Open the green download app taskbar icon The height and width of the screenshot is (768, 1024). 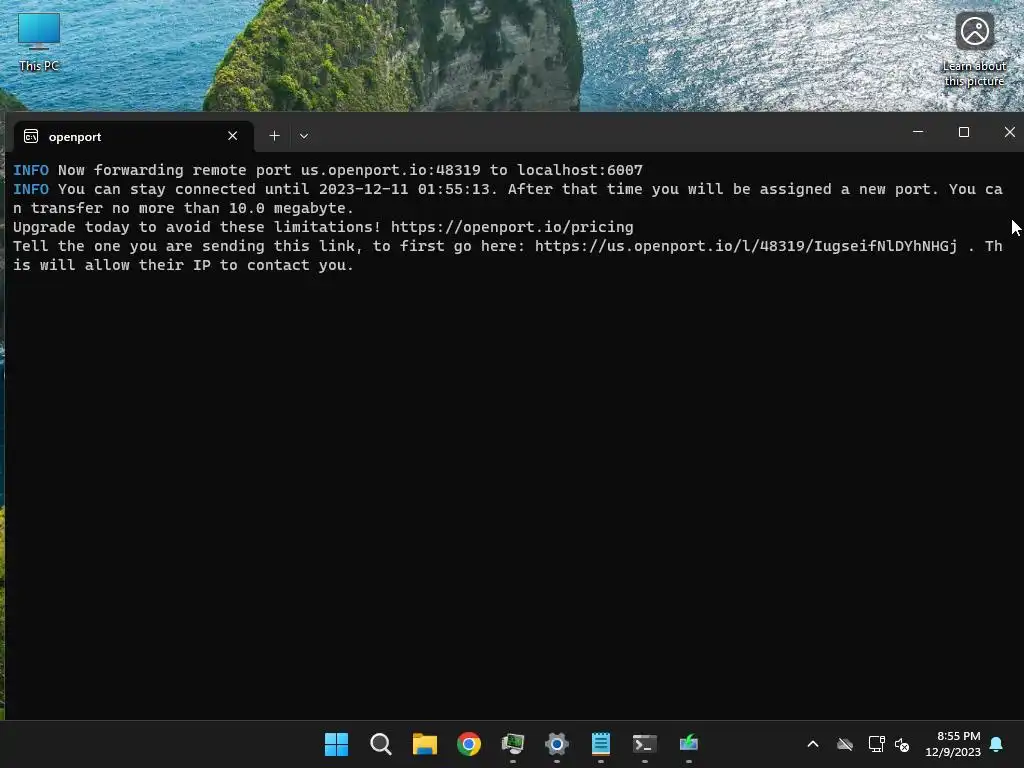click(x=688, y=744)
